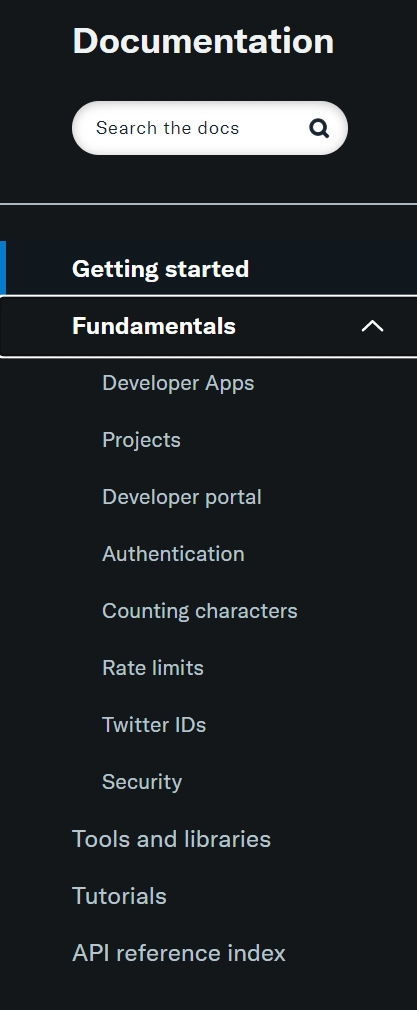Open the Developer Apps page
This screenshot has width=417, height=1010.
(178, 383)
